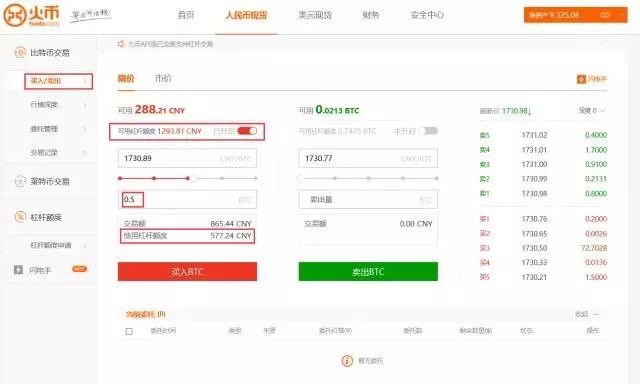
Task: Open the 深度 0 depth dropdown
Action: [x=592, y=111]
